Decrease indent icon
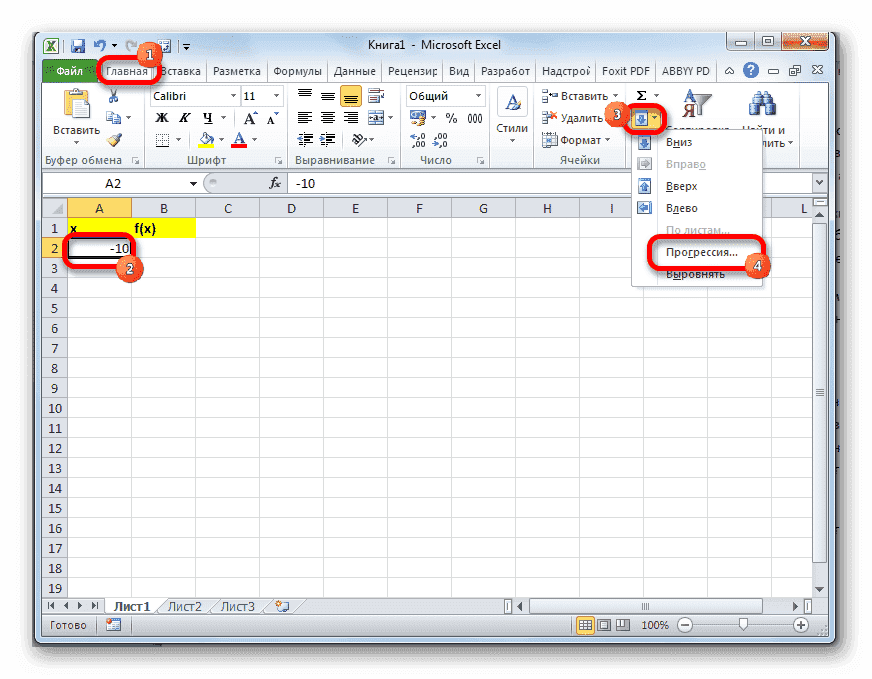Screen dimensions: 872x679 [x=305, y=140]
